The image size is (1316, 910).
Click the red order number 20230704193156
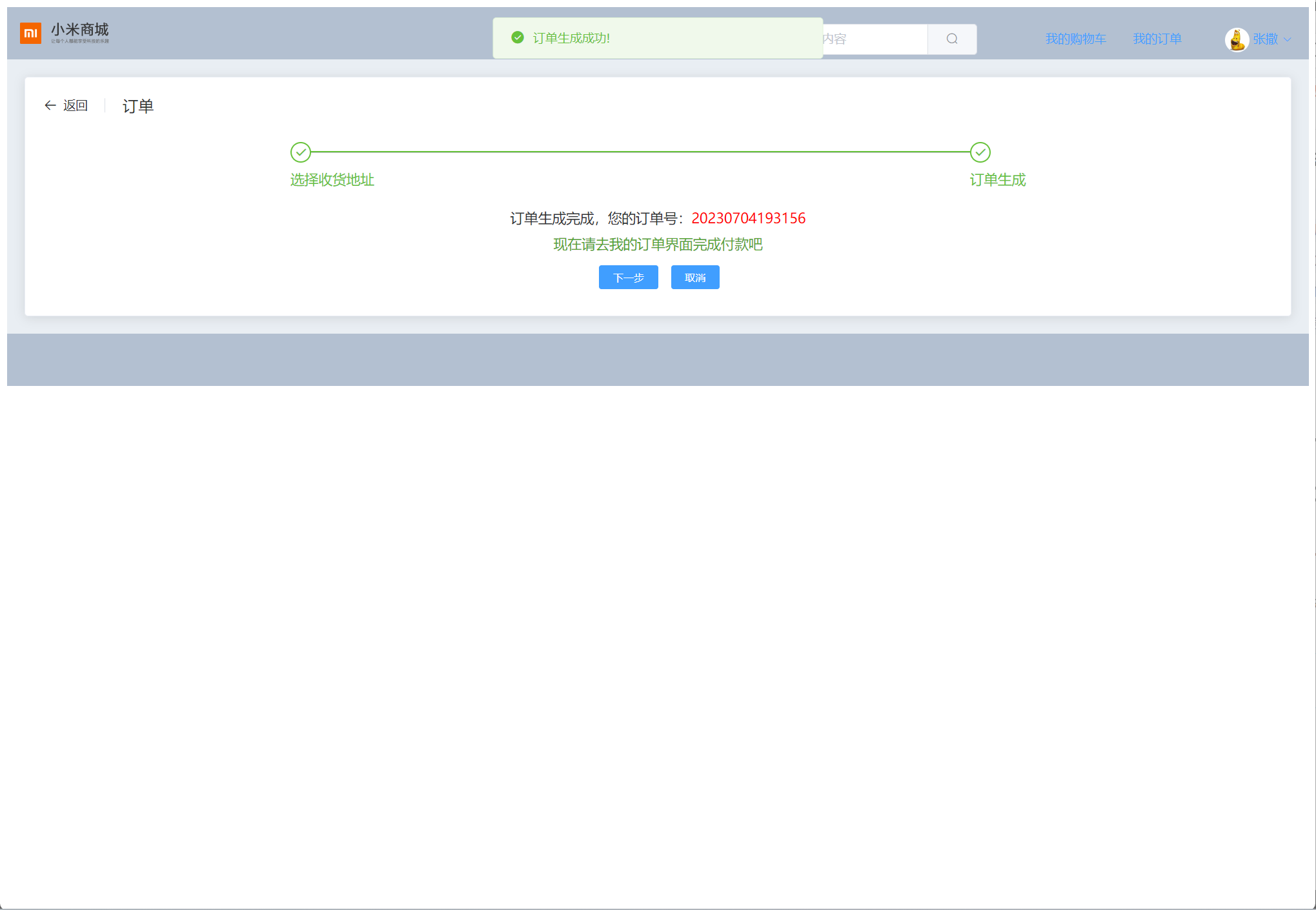tap(748, 218)
